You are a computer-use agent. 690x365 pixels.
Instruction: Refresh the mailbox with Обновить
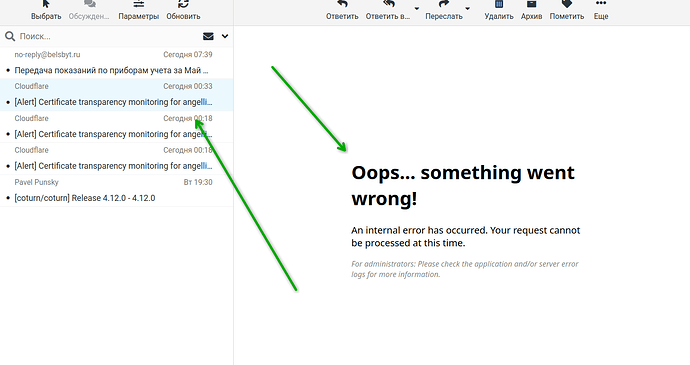click(x=183, y=10)
